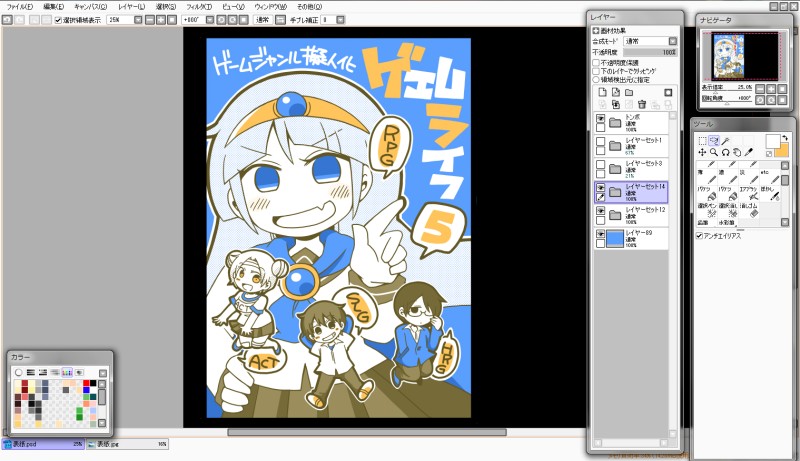Screen dimensions: 800x461
Task: Click undo icon in top toolbar
Action: point(7,20)
